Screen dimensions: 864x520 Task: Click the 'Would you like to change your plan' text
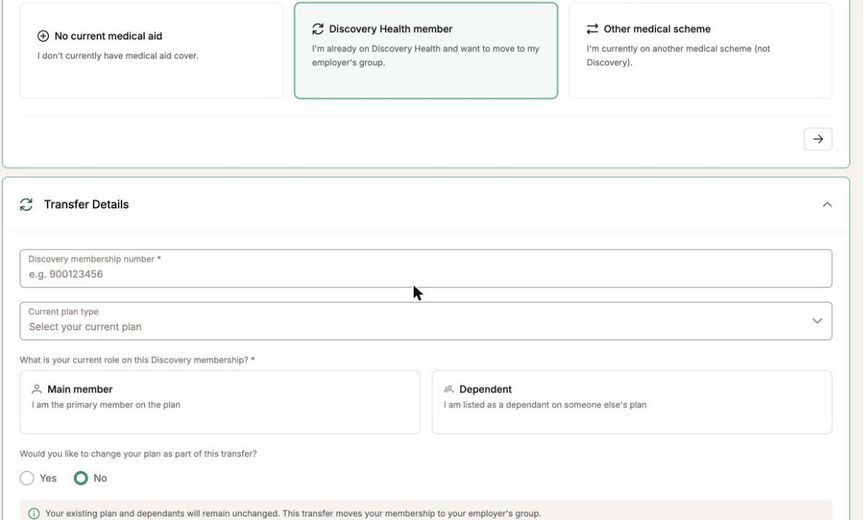[138, 454]
